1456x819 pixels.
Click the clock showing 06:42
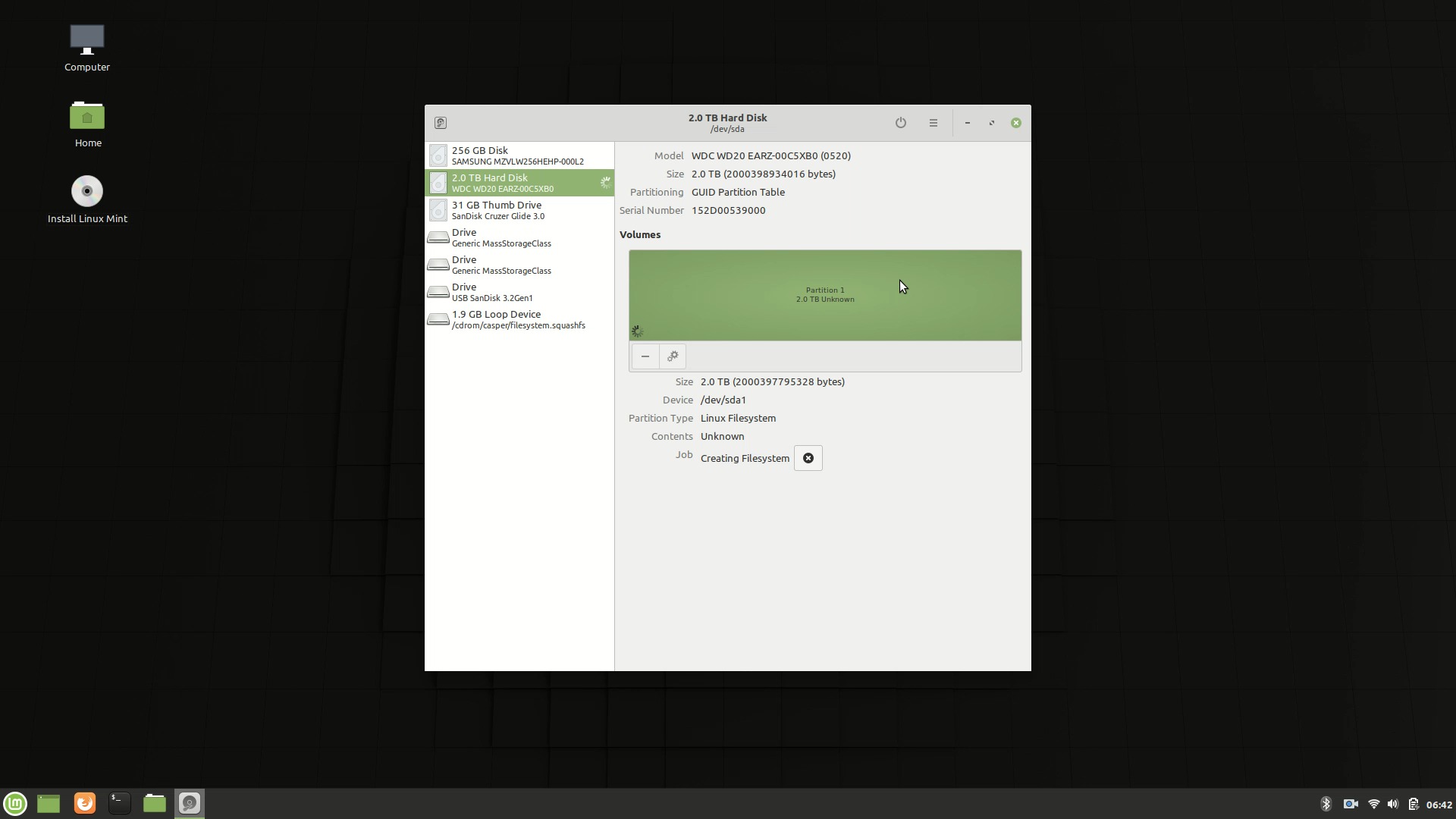click(1439, 805)
